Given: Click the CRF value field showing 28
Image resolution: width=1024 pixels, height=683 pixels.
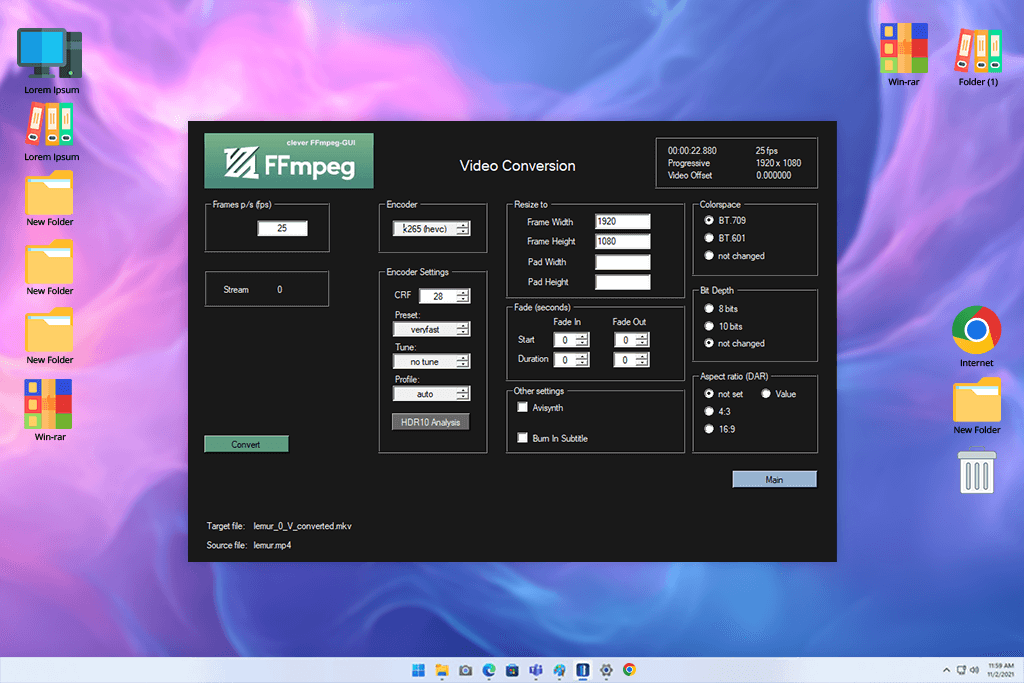Looking at the screenshot, I should [x=438, y=296].
